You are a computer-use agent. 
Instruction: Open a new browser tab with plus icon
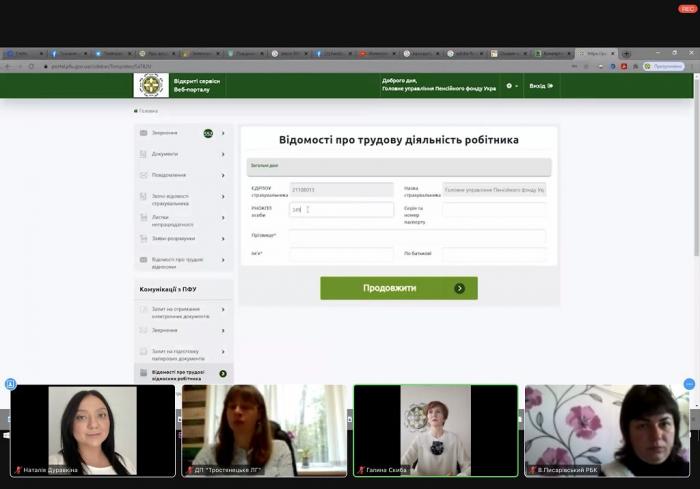[x=626, y=53]
